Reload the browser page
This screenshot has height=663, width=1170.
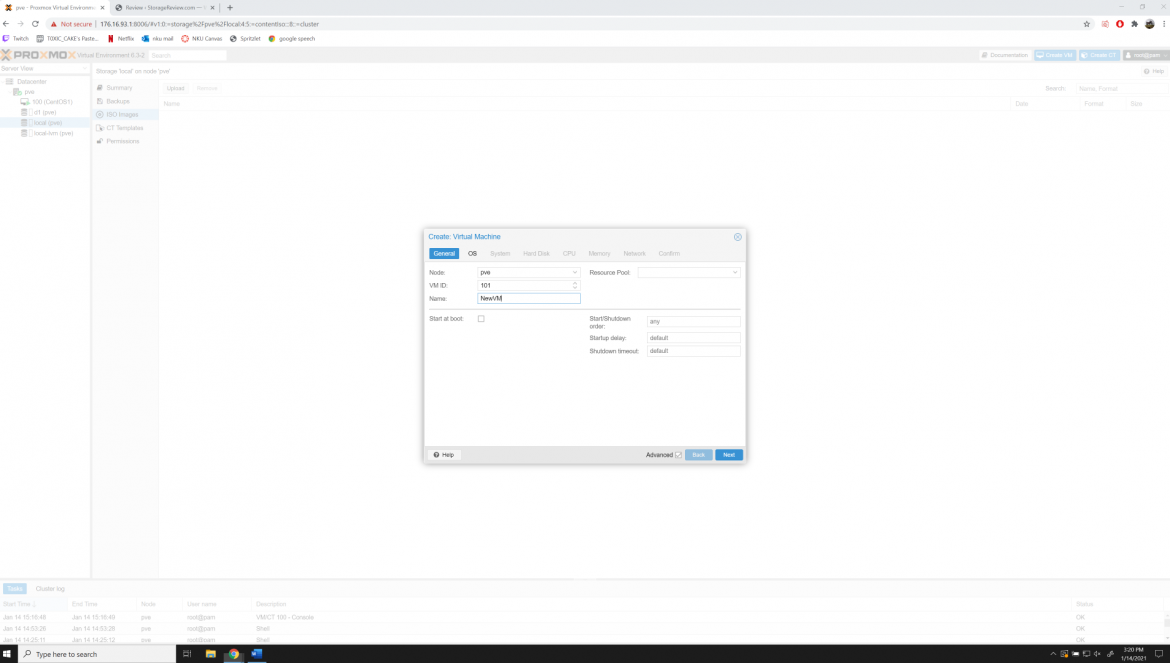[x=35, y=24]
